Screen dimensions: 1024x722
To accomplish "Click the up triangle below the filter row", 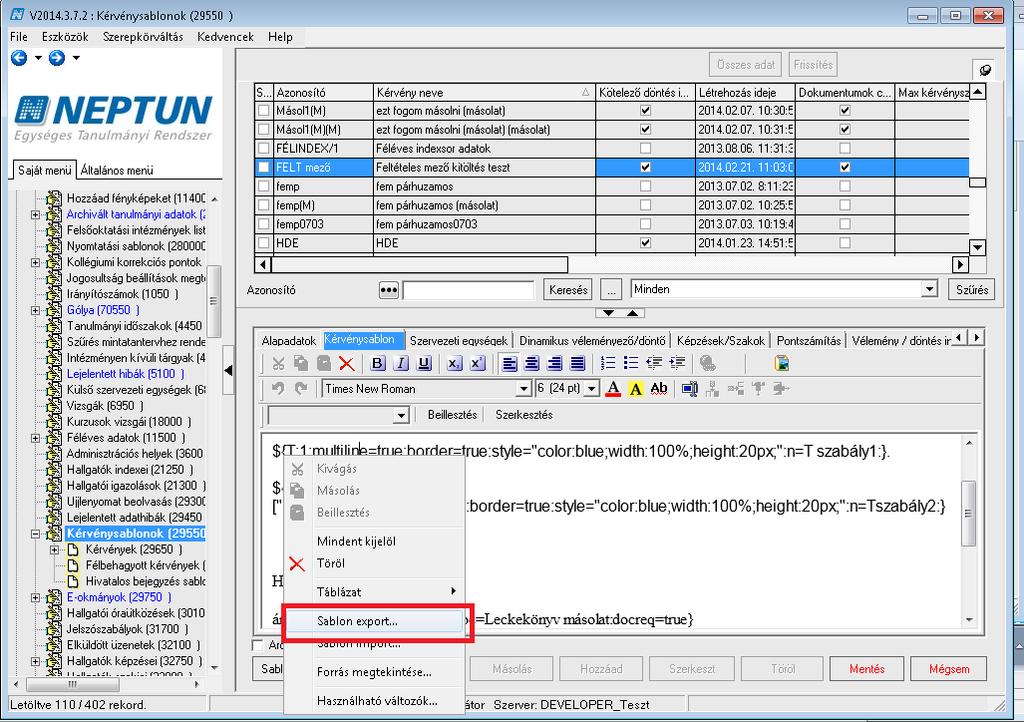I will 632,313.
